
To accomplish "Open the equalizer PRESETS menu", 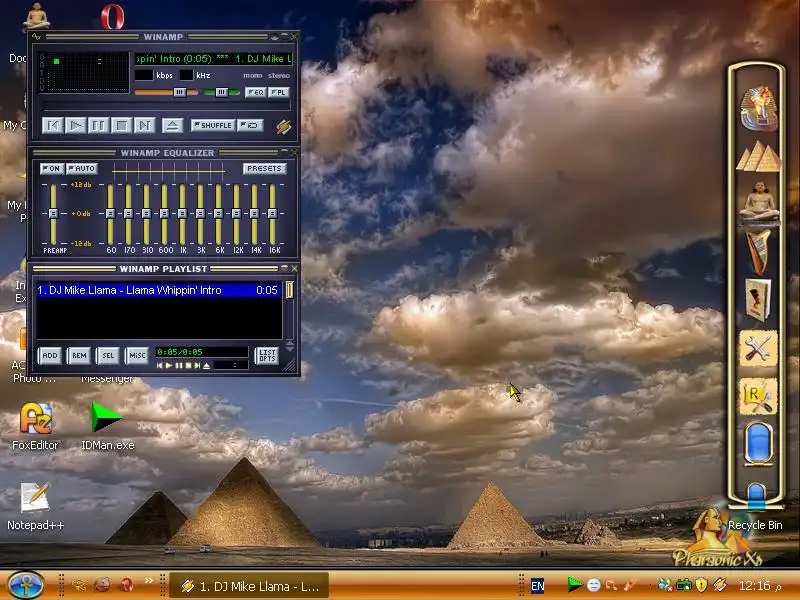I will (264, 168).
